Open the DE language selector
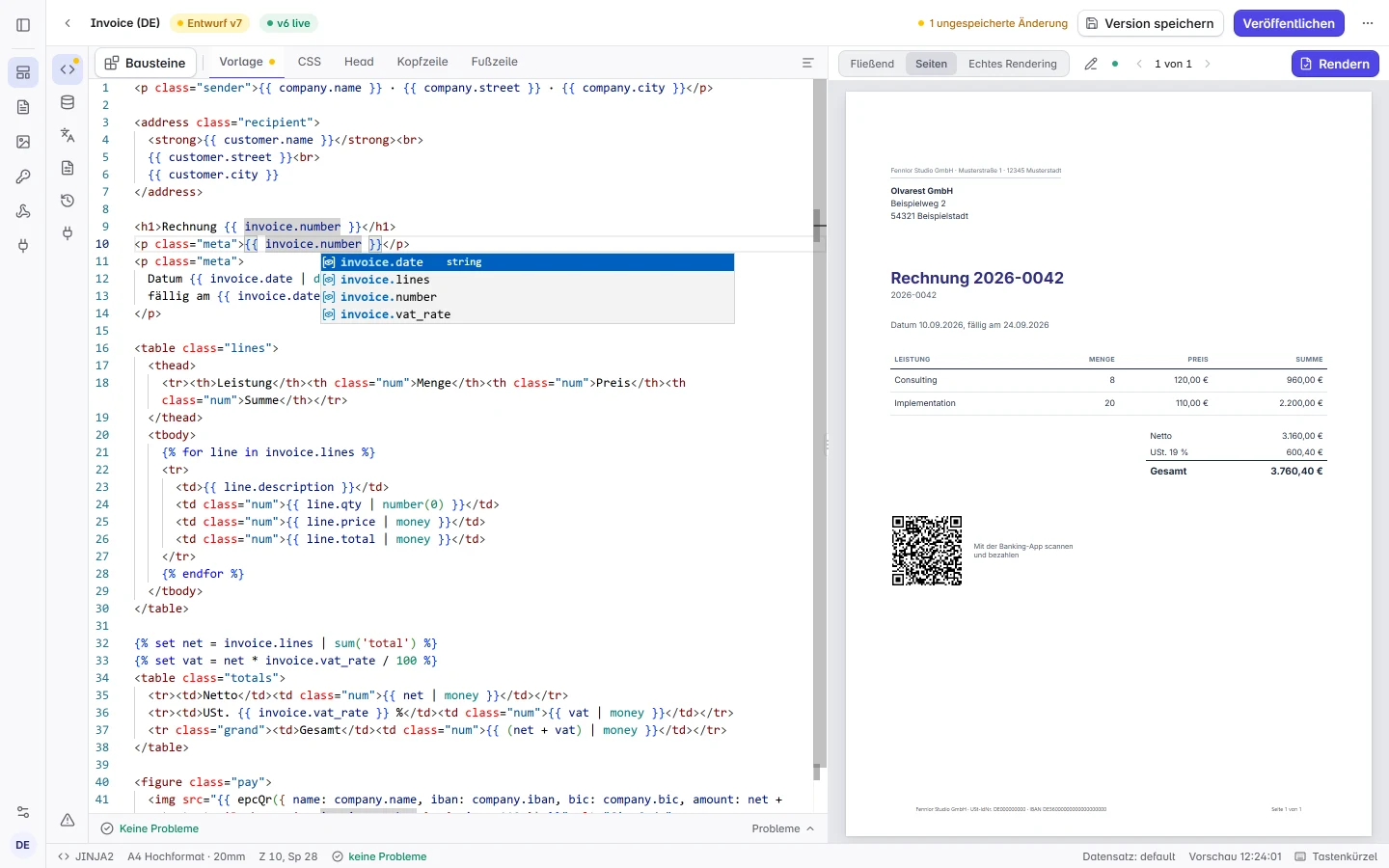This screenshot has height=868, width=1389. tap(23, 845)
